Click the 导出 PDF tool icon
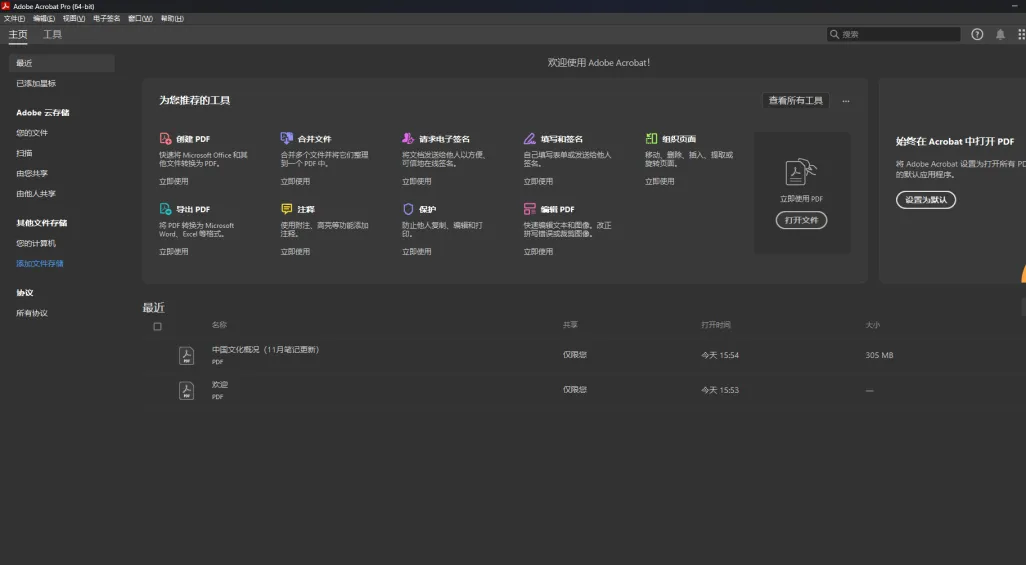1026x565 pixels. point(166,209)
